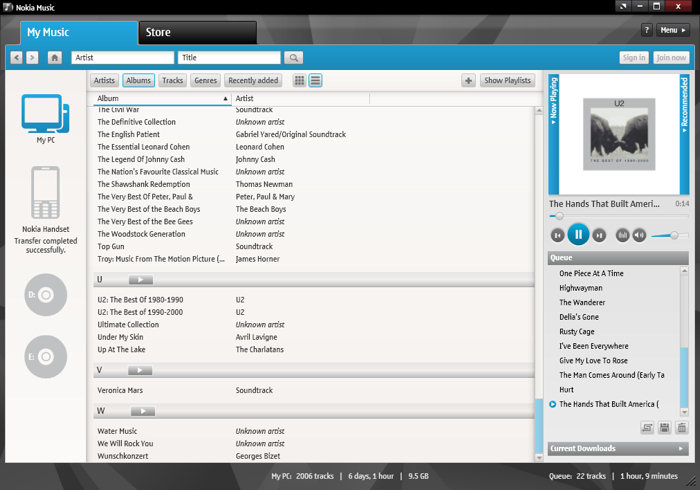Click the compact mode window icon
The image size is (700, 490).
623,6
